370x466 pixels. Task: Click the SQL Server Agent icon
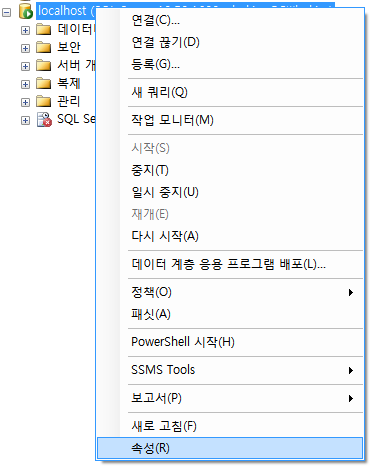(44, 120)
